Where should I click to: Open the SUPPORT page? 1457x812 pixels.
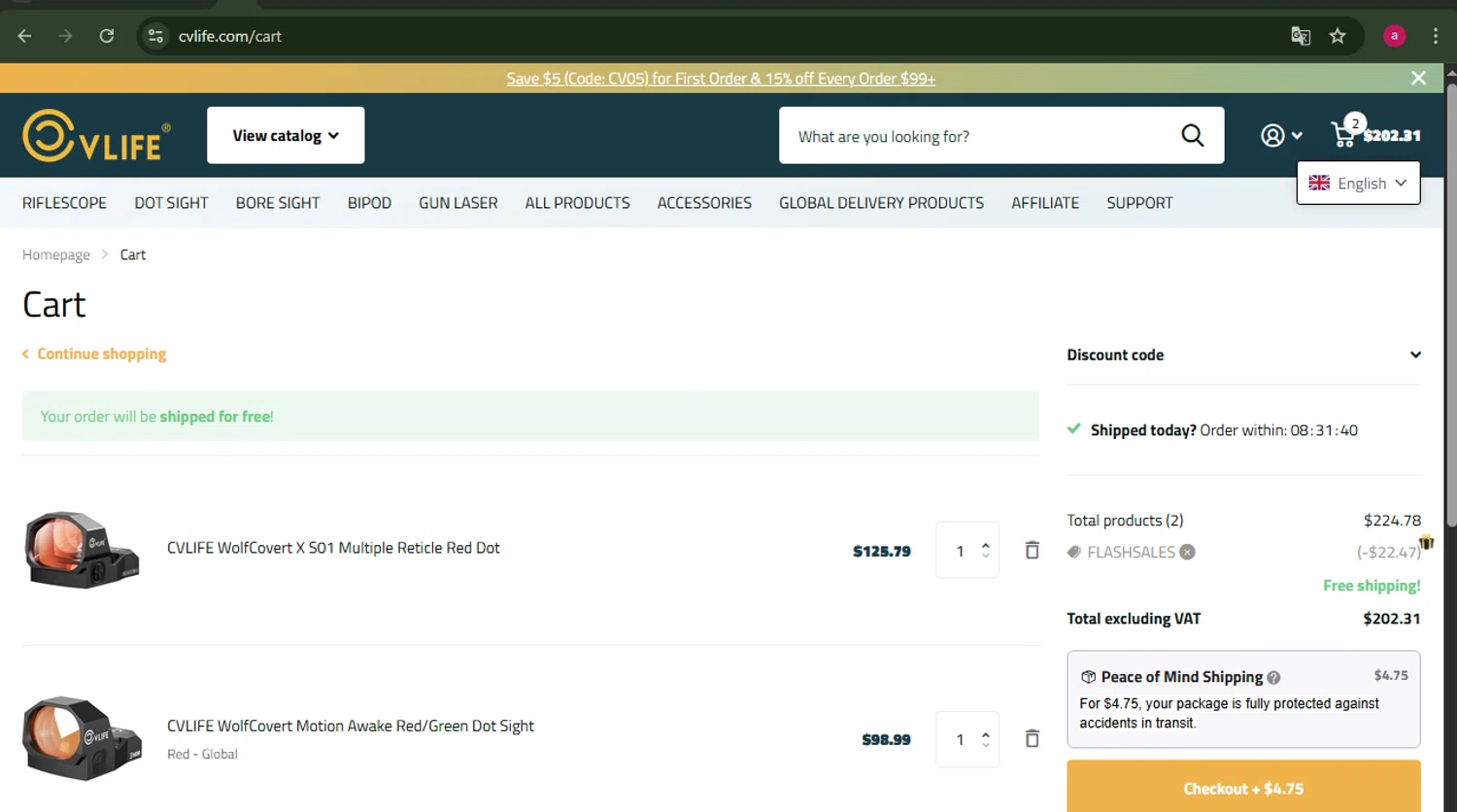(1139, 203)
